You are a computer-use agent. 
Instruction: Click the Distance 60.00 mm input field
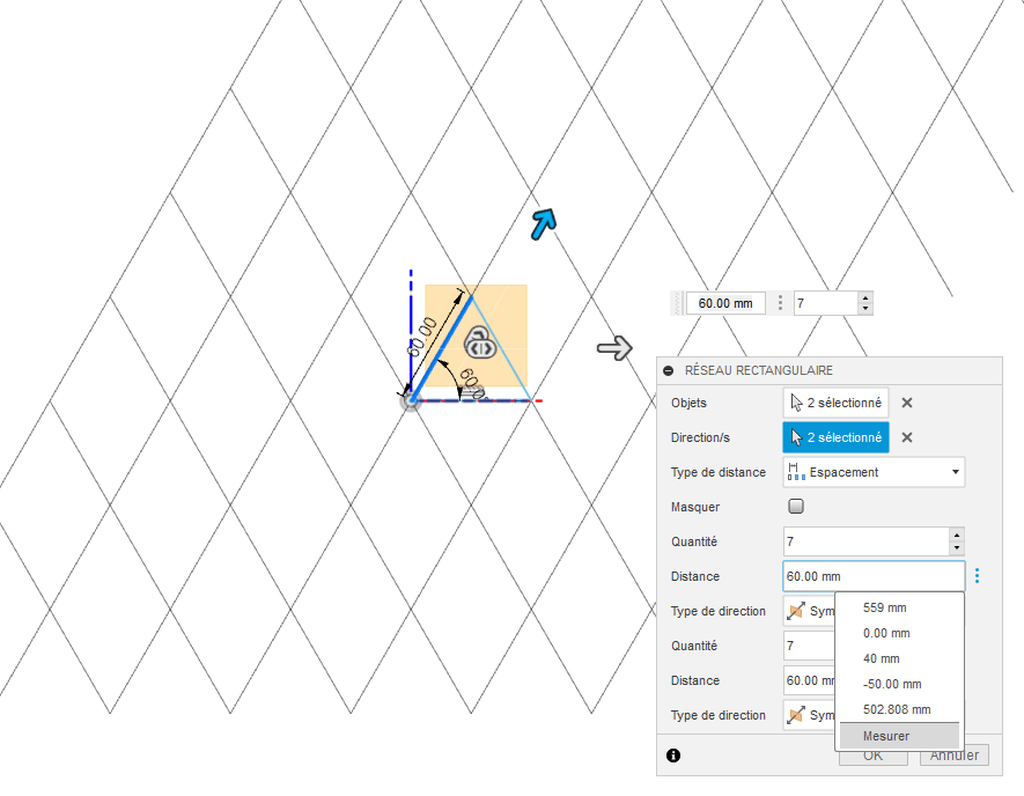tap(872, 576)
